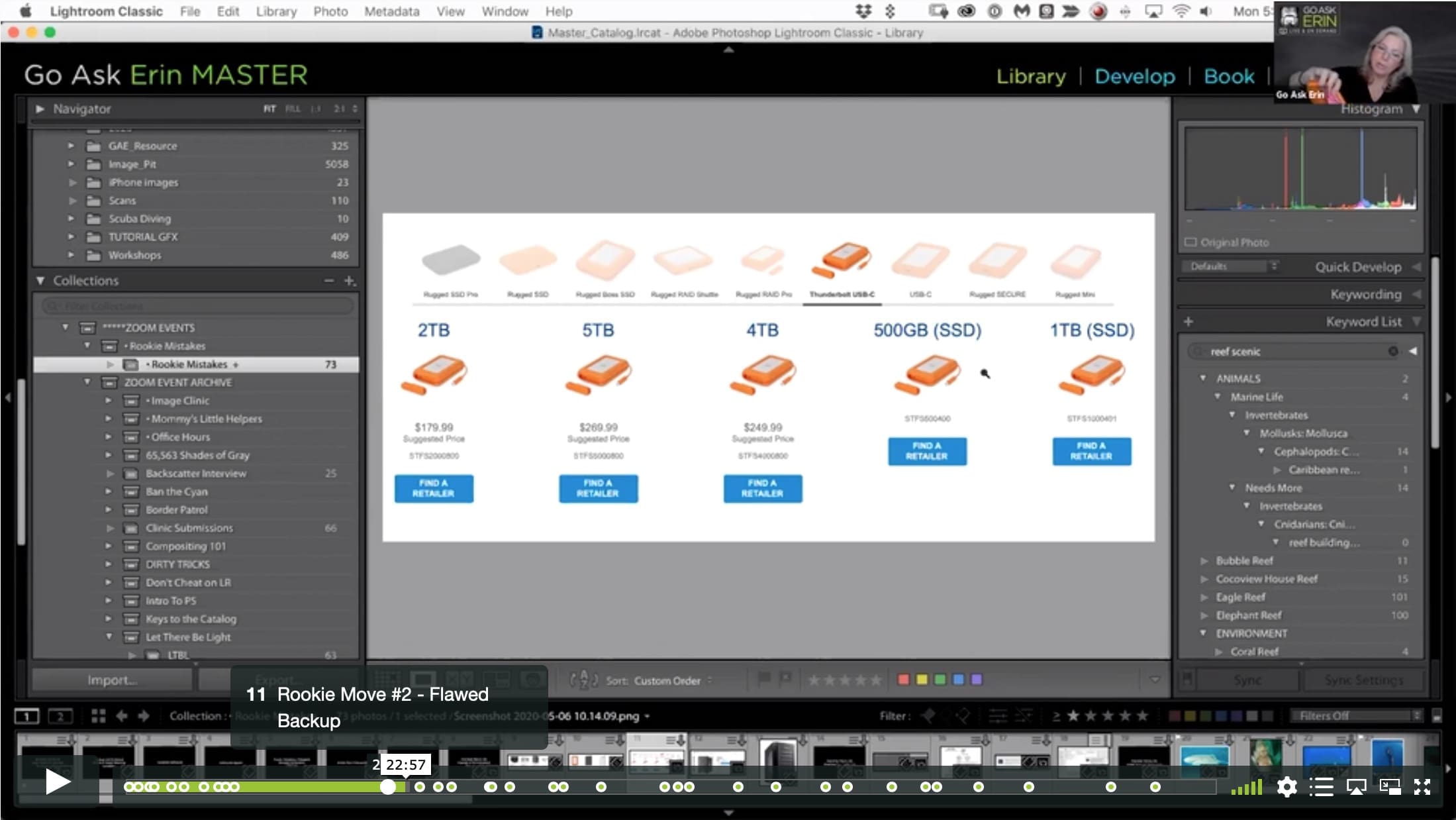Click the filter star rating in filmstrip bar
Viewport: 1456px width, 820px height.
(x=1107, y=715)
